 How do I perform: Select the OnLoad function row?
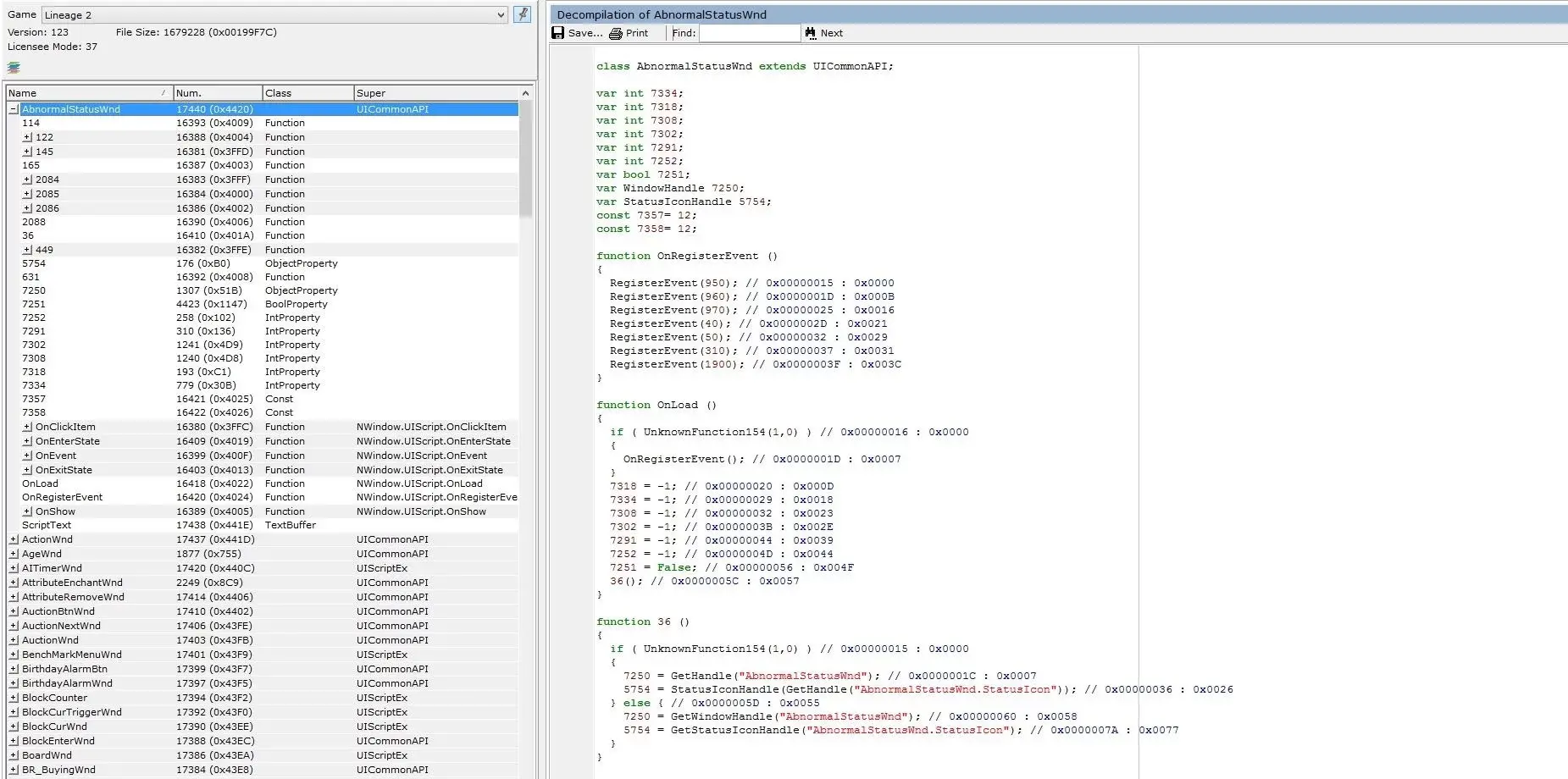click(x=263, y=483)
